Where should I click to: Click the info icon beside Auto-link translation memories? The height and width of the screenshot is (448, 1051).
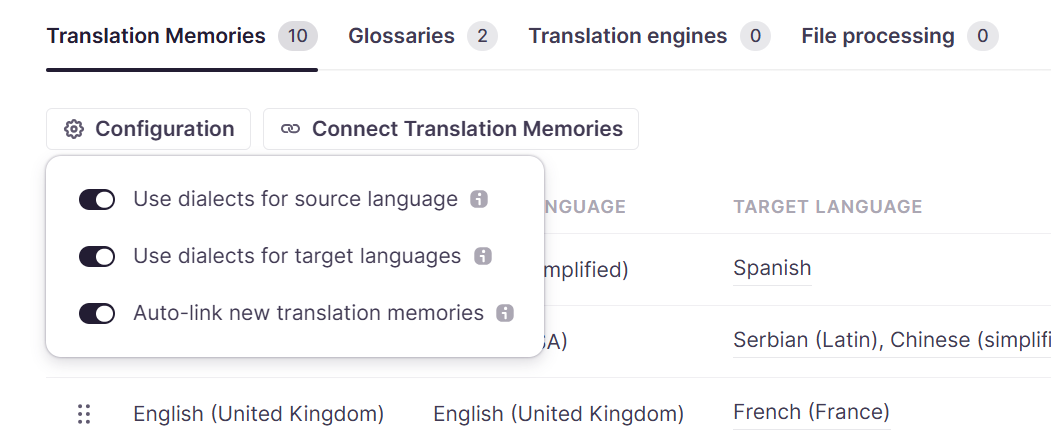pos(505,313)
